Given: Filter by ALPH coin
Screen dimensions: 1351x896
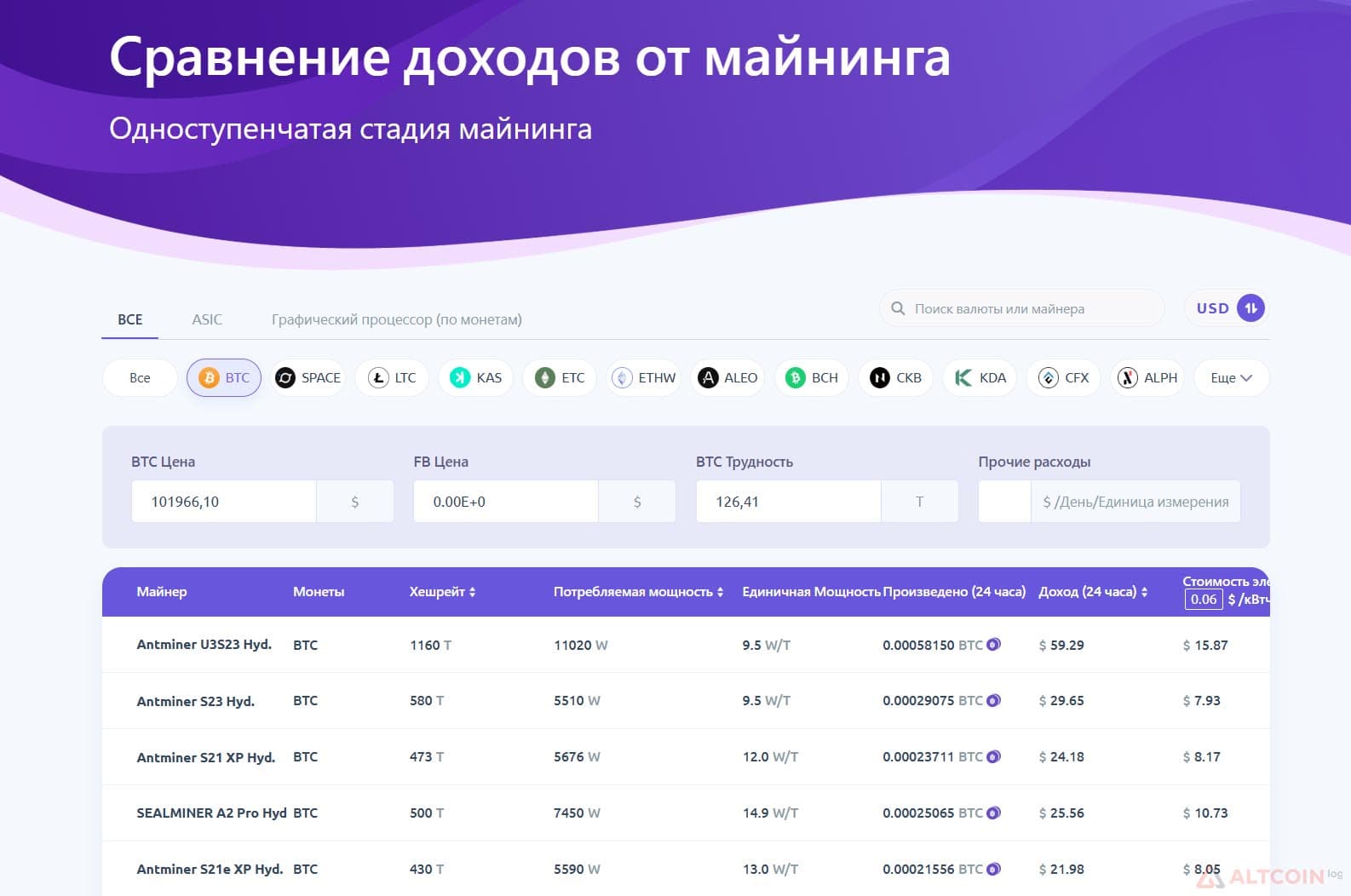Looking at the screenshot, I should pos(1147,377).
